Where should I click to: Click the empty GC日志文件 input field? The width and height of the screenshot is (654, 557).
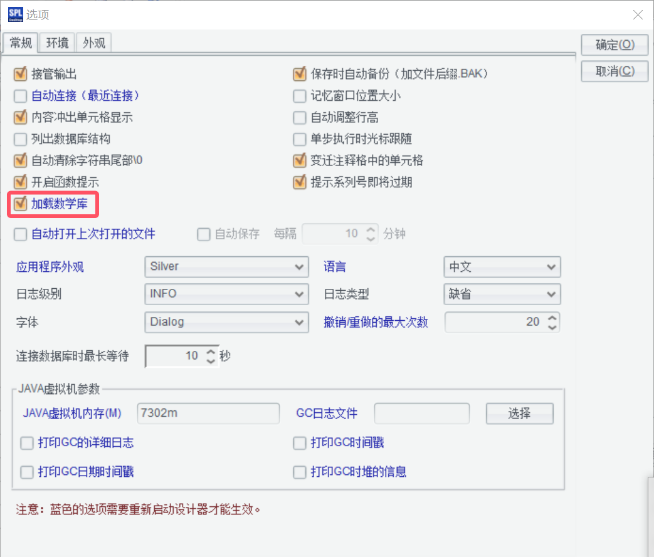[422, 413]
